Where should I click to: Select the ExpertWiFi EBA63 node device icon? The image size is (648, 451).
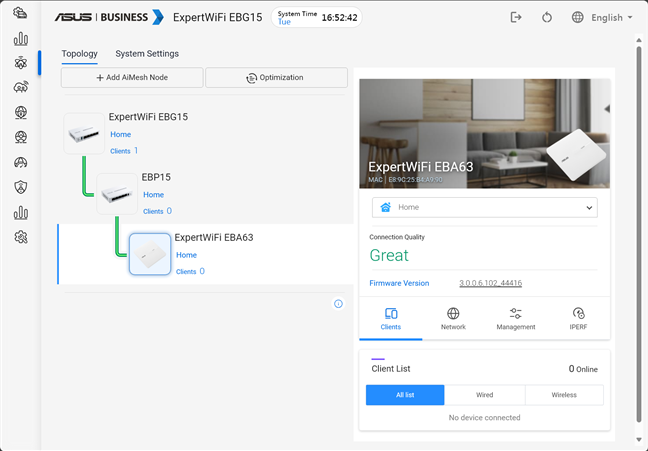(150, 254)
